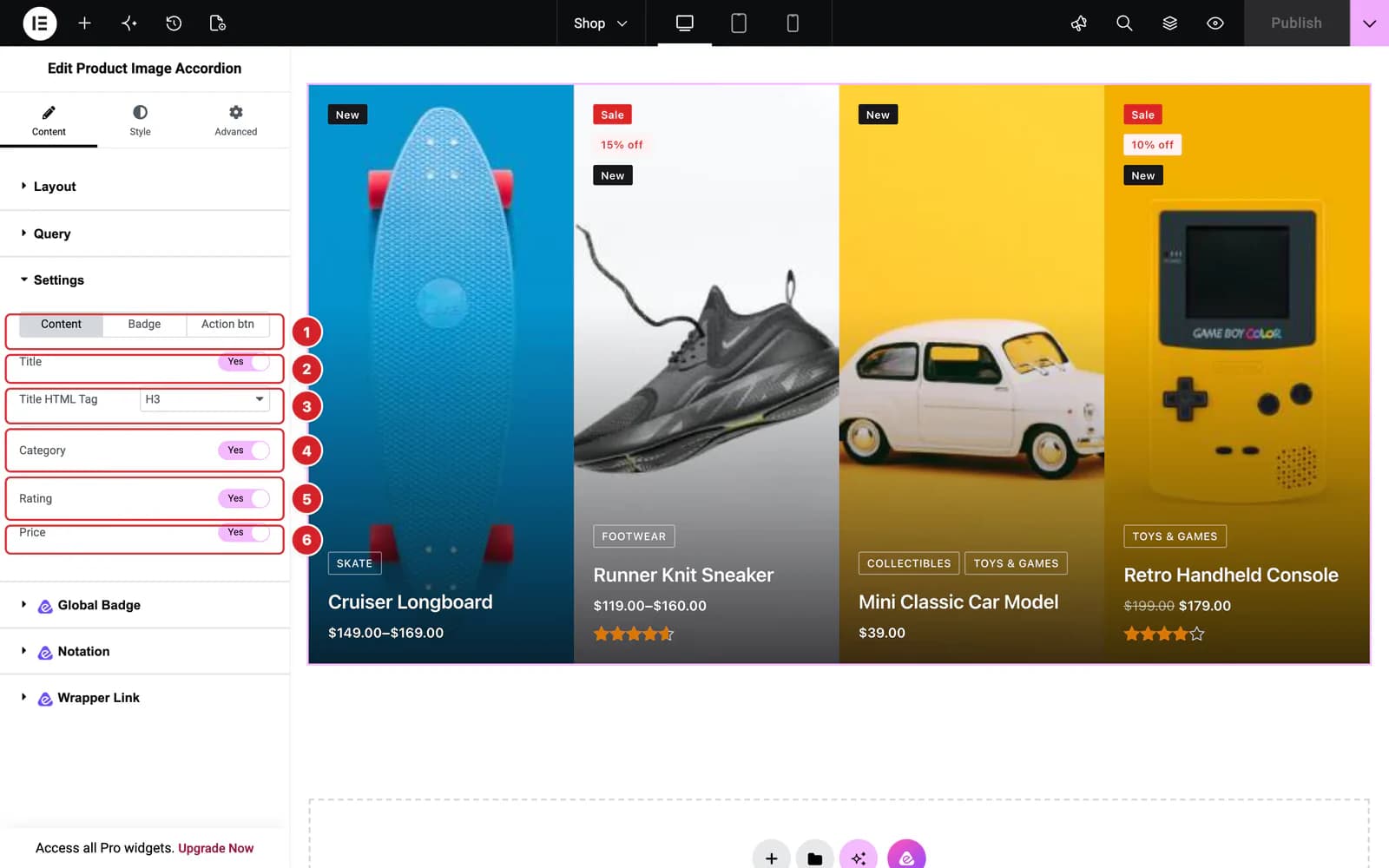Image resolution: width=1389 pixels, height=868 pixels.
Task: Select the Content settings sub-tab
Action: tap(61, 324)
